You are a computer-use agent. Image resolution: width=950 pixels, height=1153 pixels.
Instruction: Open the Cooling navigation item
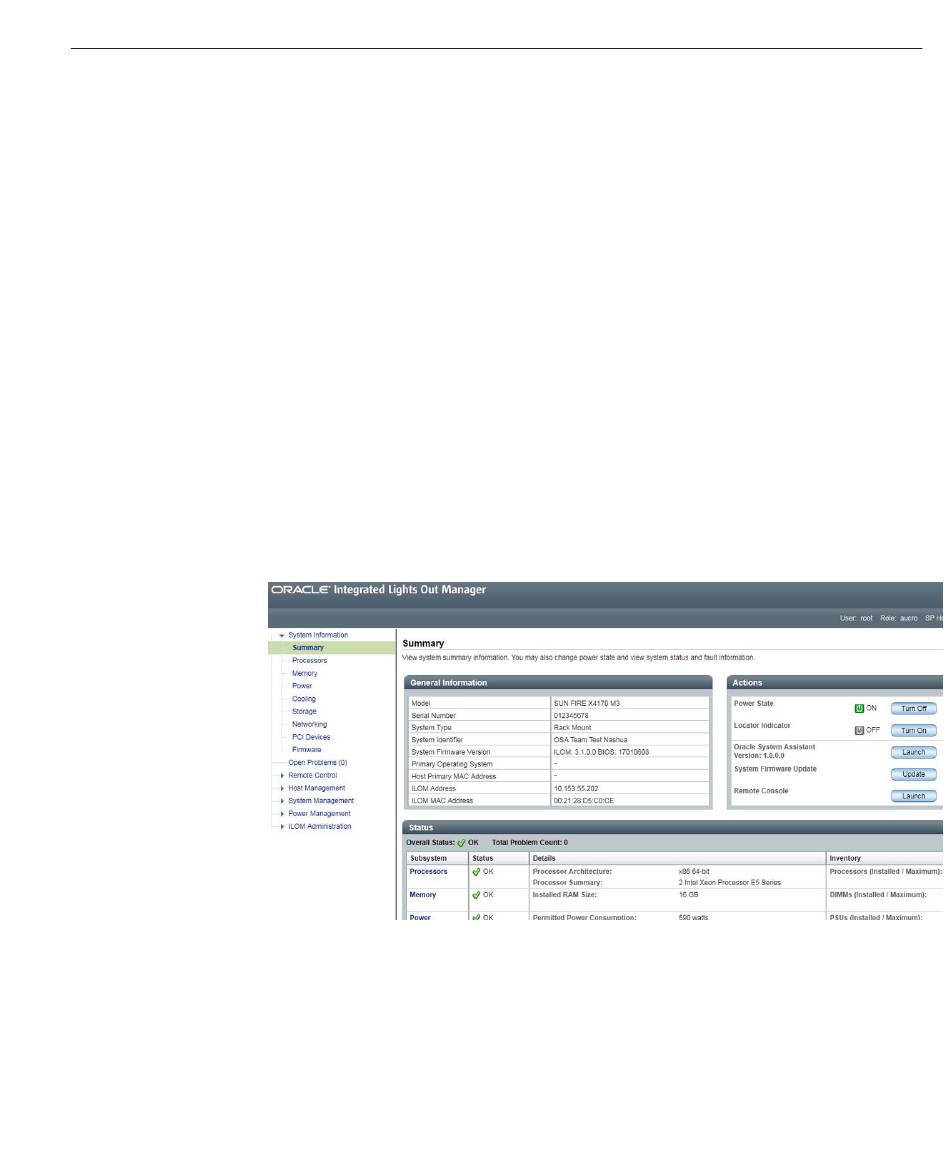coord(304,699)
